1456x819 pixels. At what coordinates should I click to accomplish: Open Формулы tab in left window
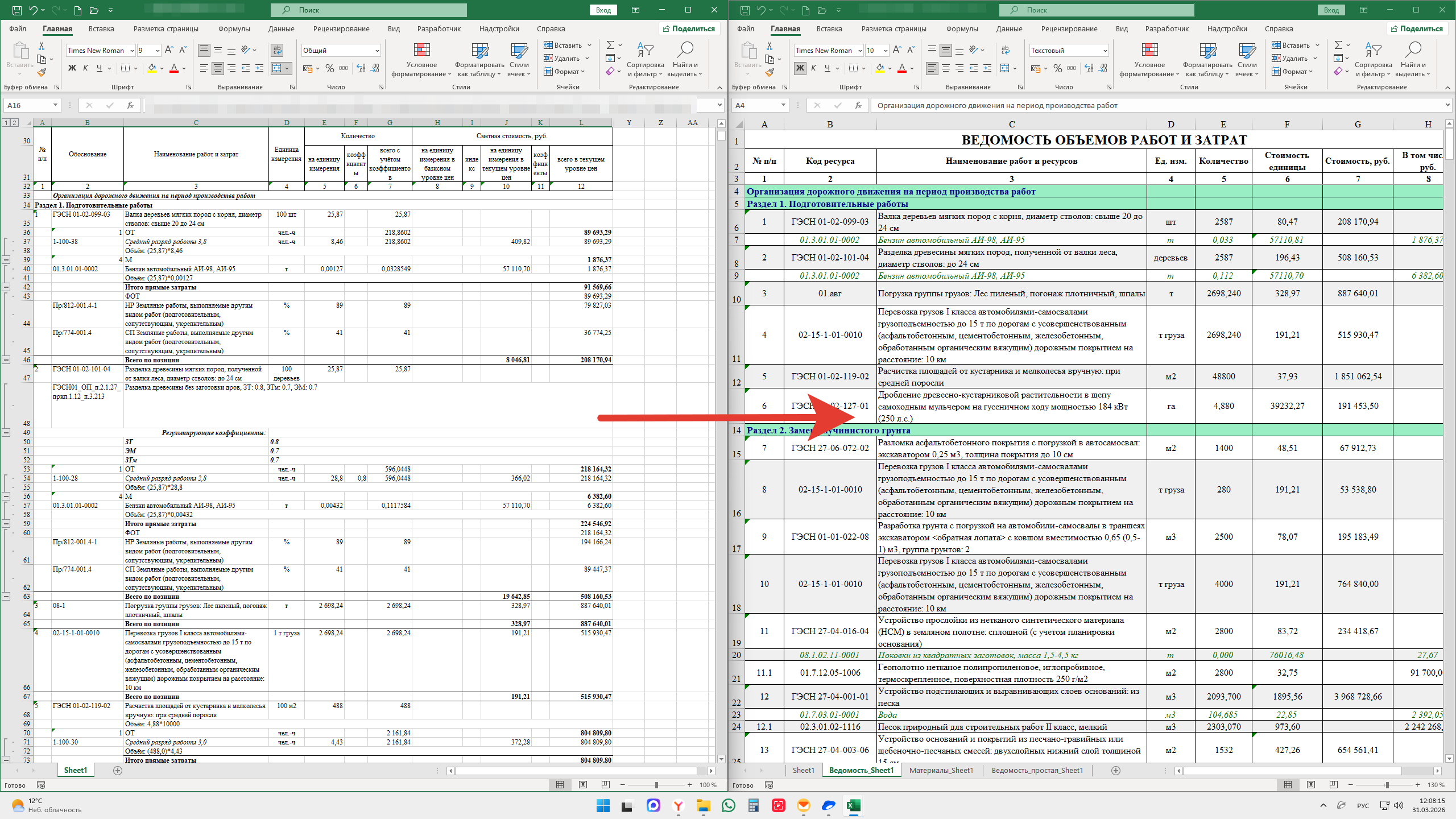(234, 29)
